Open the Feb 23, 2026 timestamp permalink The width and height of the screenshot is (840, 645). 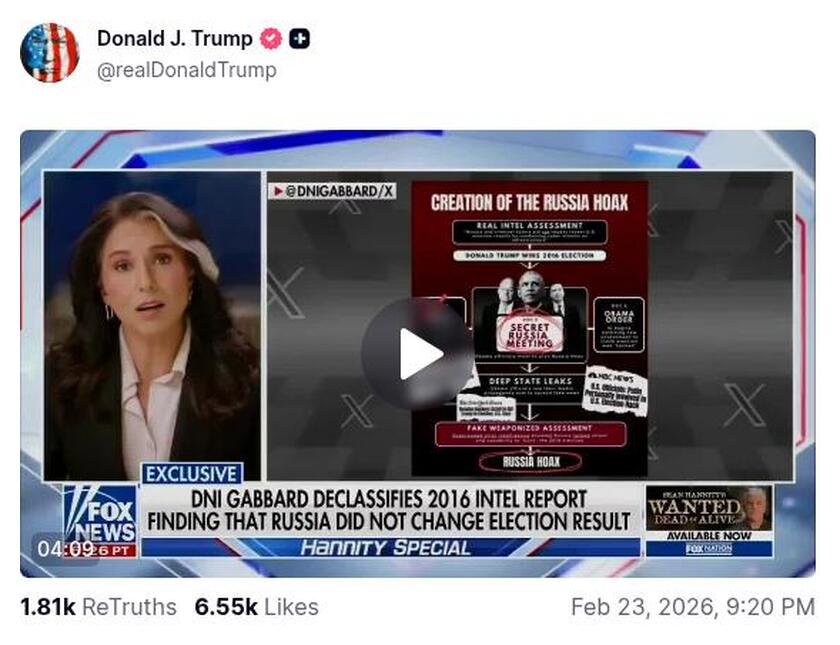(693, 608)
